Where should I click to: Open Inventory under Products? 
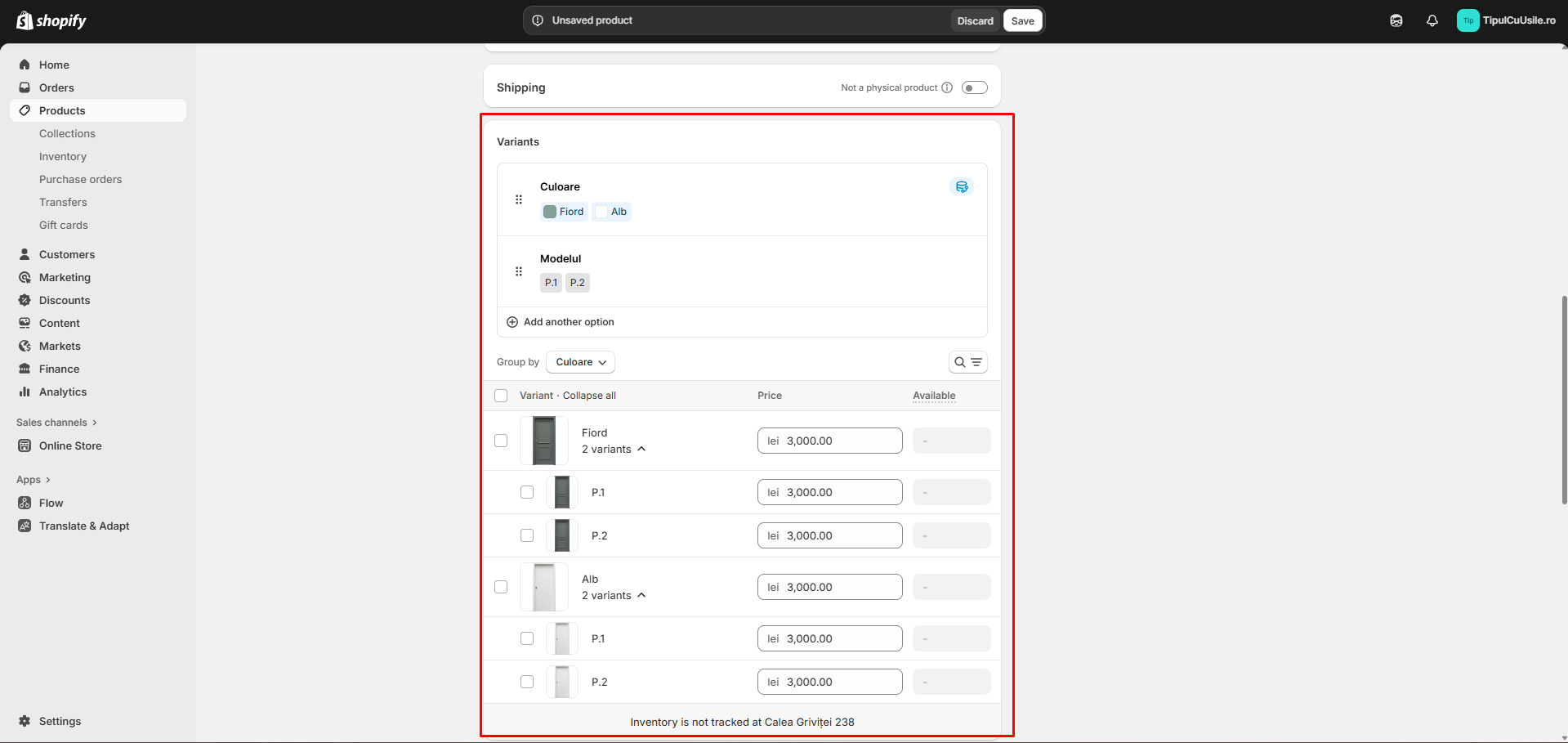point(63,156)
